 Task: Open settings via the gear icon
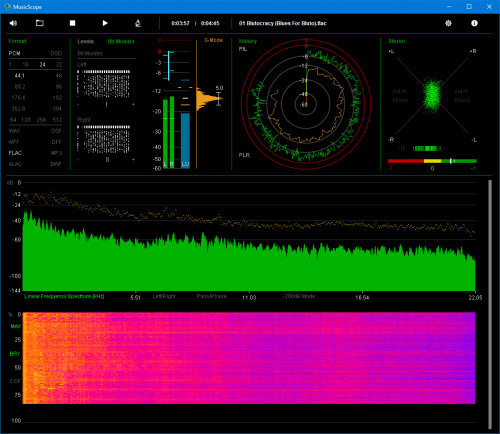coord(448,23)
